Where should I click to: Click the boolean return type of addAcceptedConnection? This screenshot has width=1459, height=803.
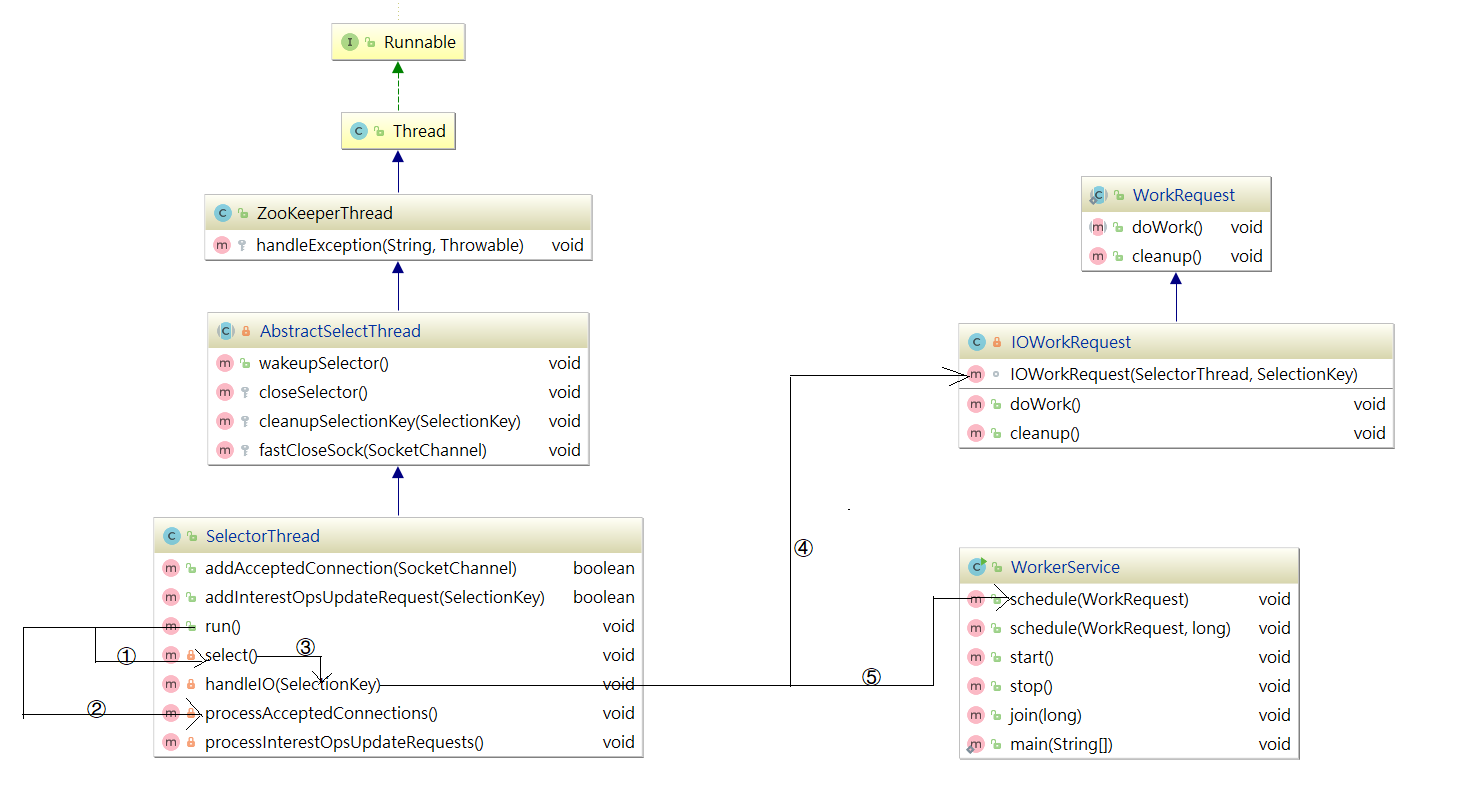[604, 568]
